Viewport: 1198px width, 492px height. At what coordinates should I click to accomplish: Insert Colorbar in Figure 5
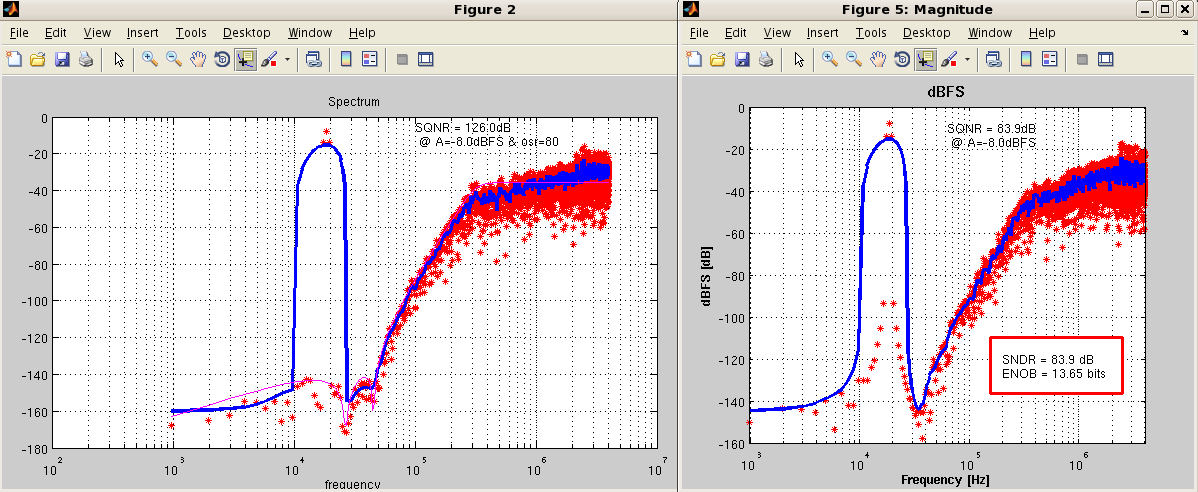1025,60
